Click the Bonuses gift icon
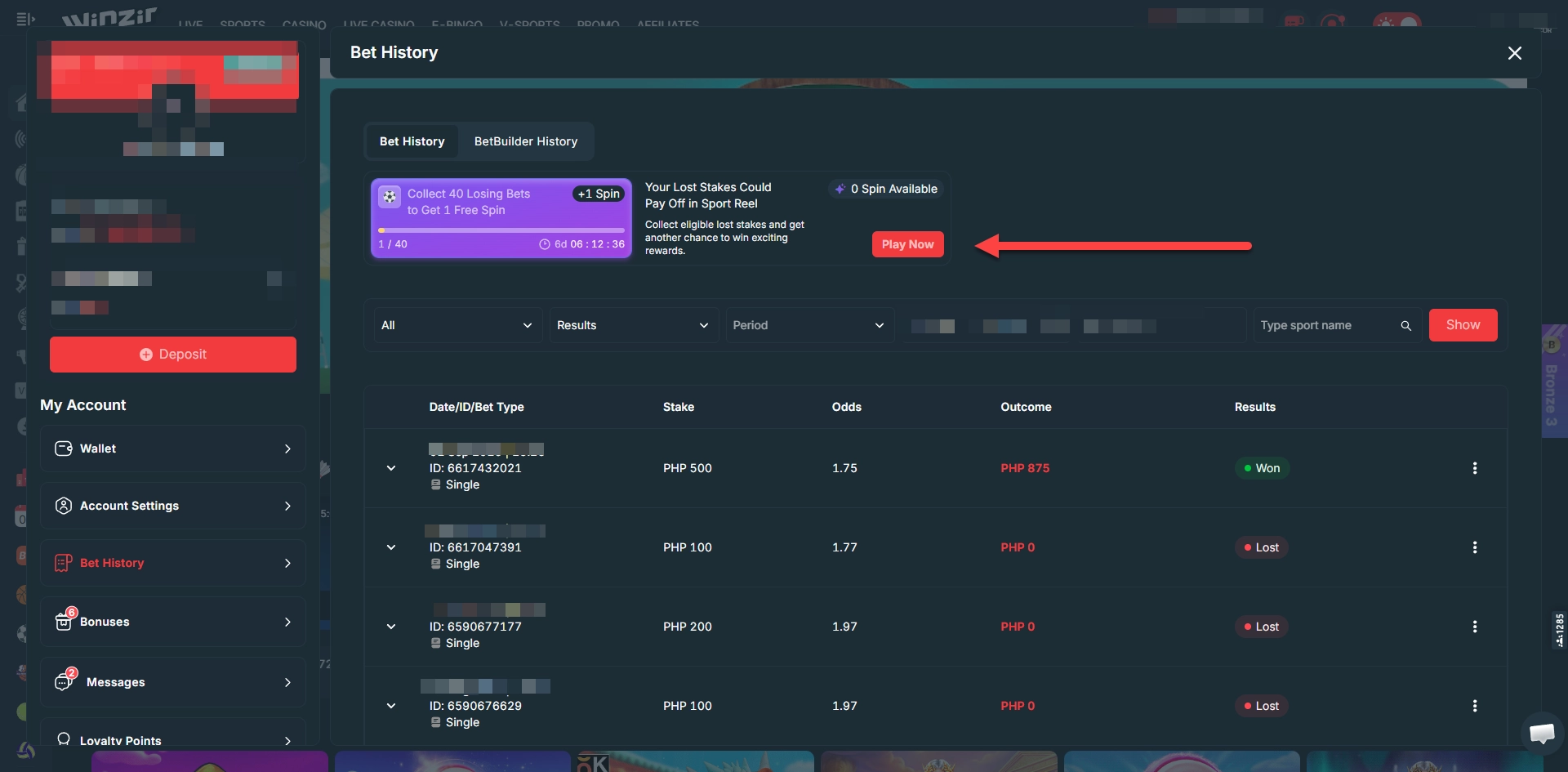The width and height of the screenshot is (1568, 772). click(x=65, y=620)
